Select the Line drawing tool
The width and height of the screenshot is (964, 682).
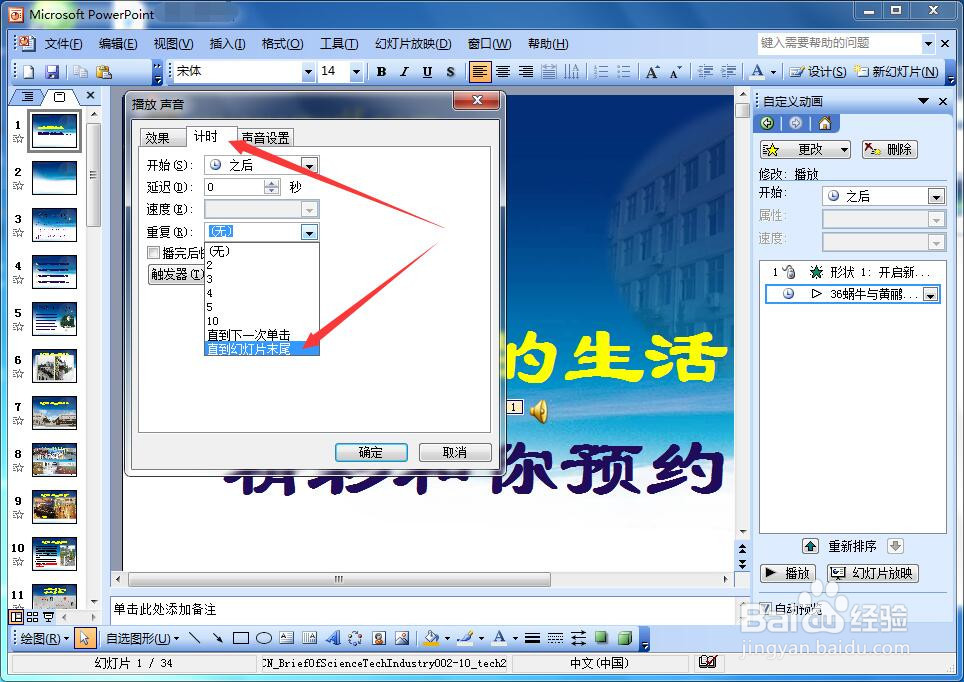[x=194, y=638]
